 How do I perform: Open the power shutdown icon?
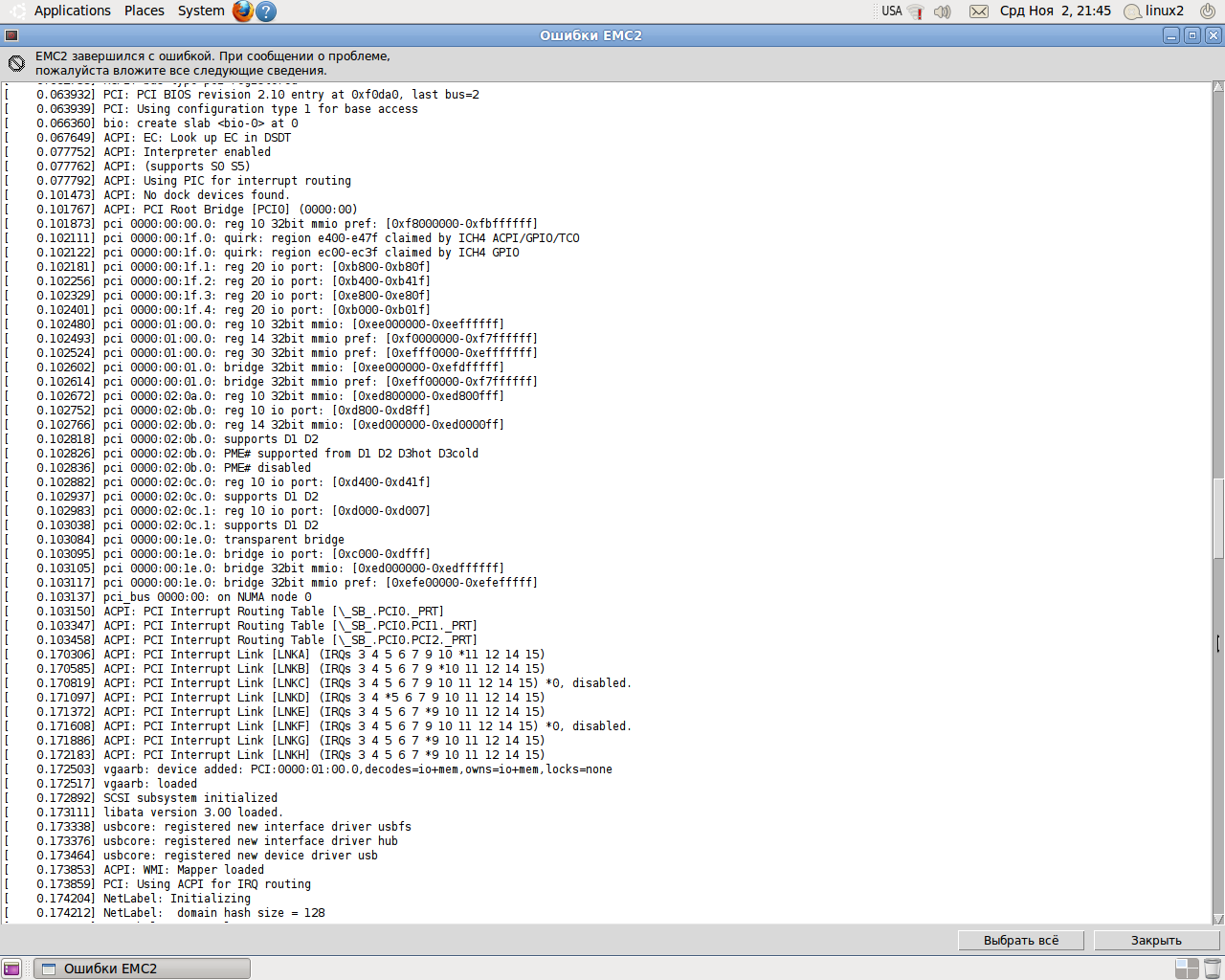click(1208, 11)
